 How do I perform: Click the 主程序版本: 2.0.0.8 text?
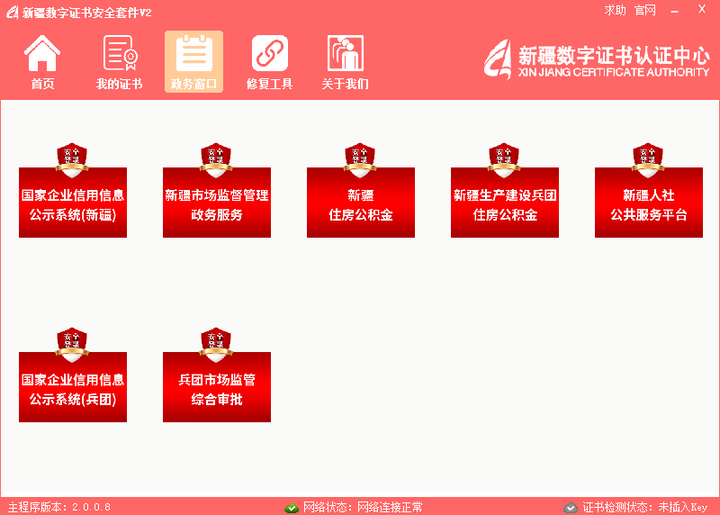(59, 507)
